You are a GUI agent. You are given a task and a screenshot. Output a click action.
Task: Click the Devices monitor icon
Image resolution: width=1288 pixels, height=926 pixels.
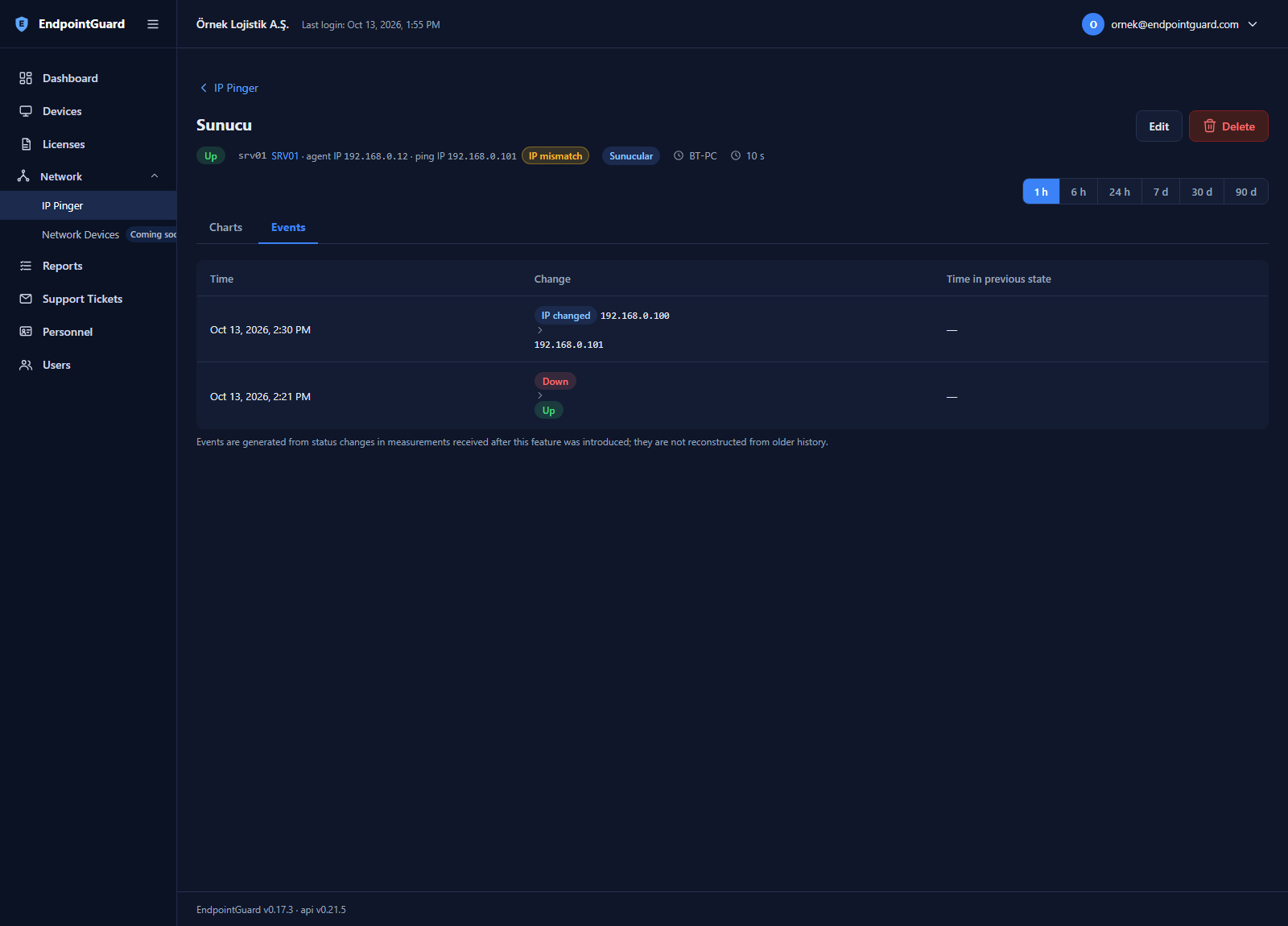coord(26,111)
